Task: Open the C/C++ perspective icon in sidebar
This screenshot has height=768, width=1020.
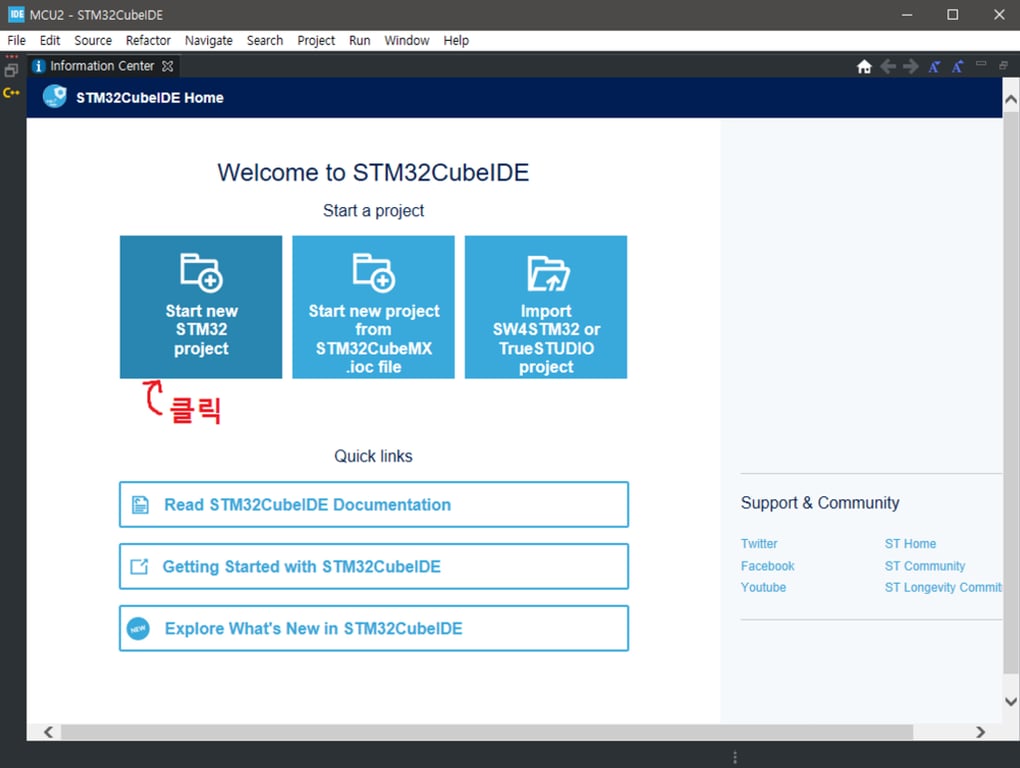Action: tap(11, 93)
